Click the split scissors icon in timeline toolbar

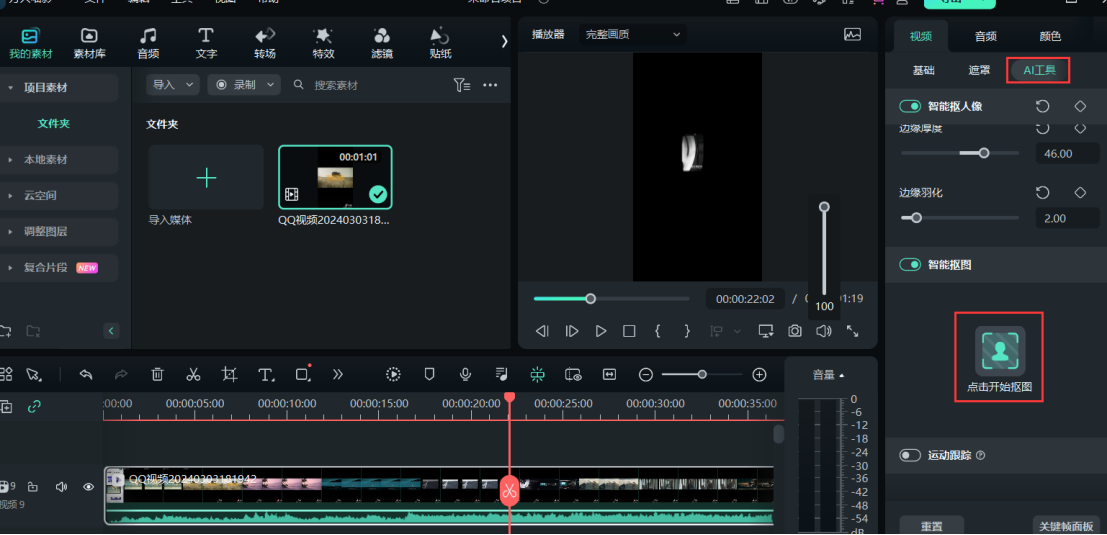(x=193, y=374)
